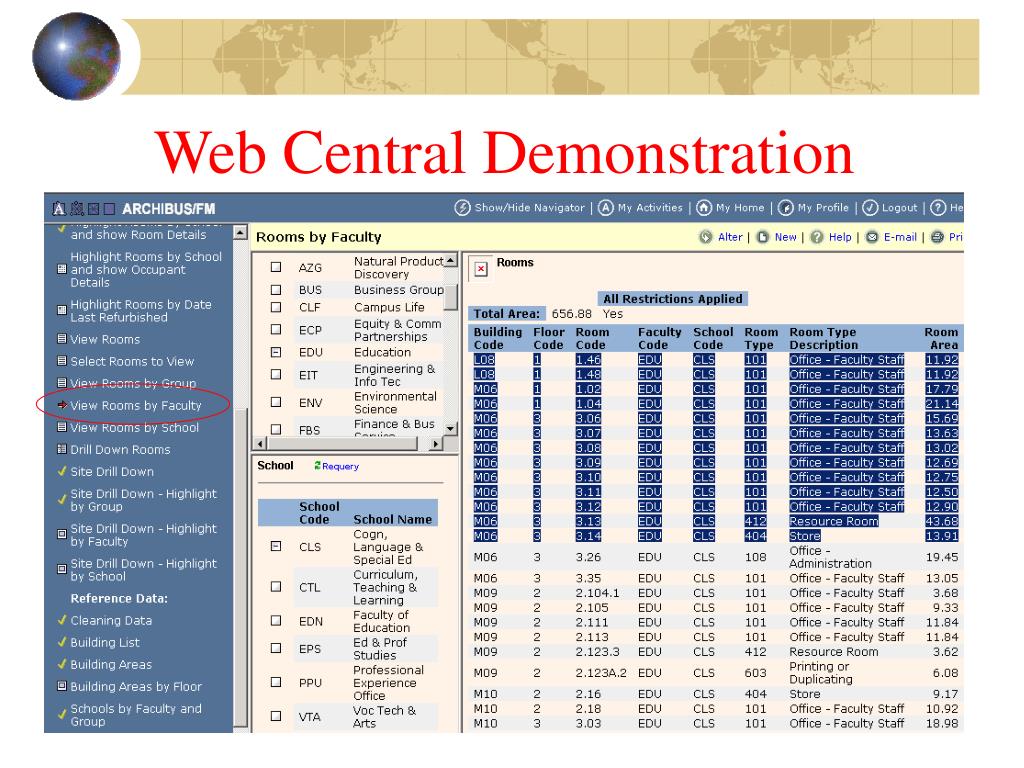Click the Requery link
This screenshot has width=1024, height=768.
340,466
